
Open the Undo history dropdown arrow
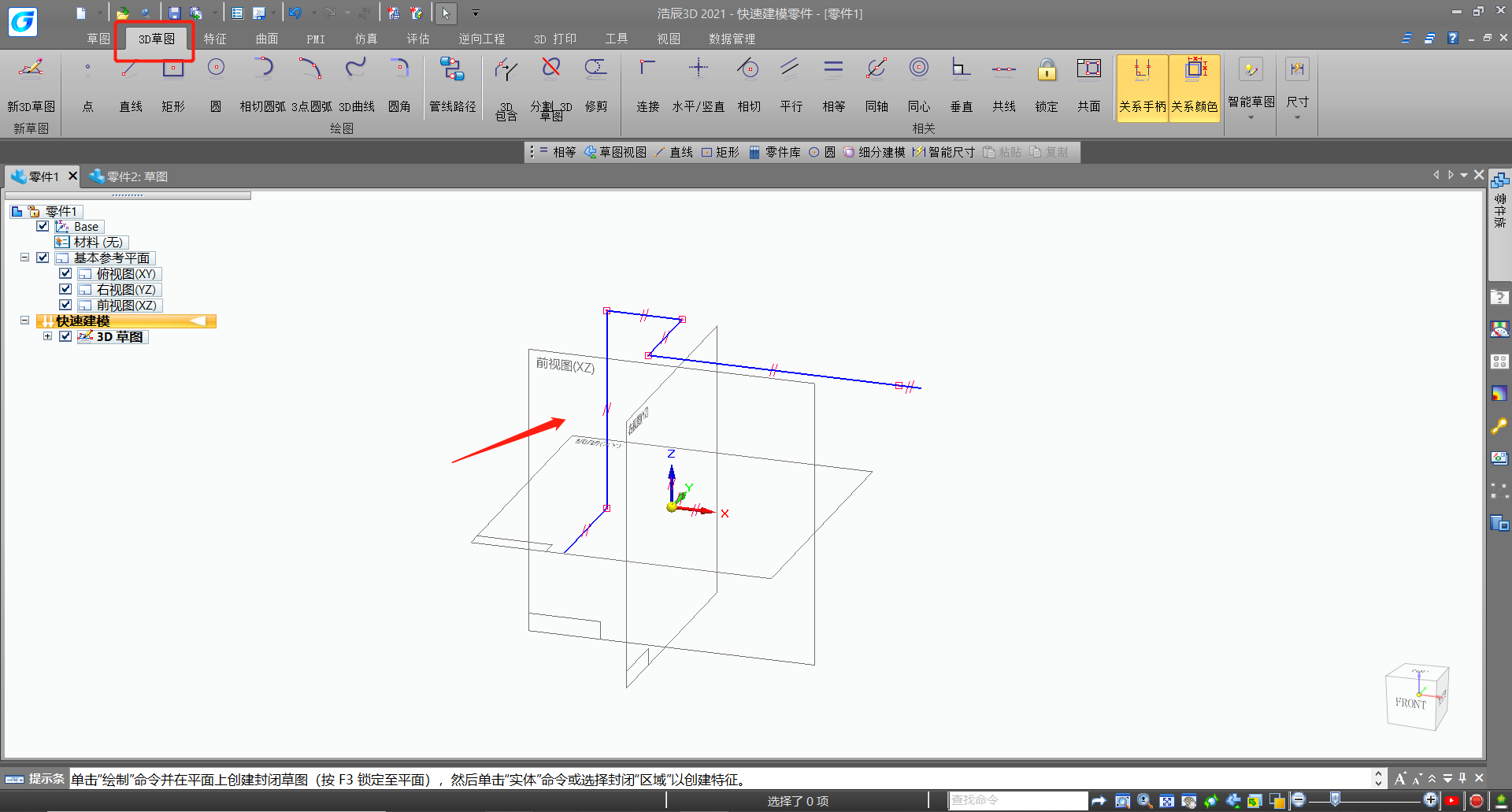313,13
